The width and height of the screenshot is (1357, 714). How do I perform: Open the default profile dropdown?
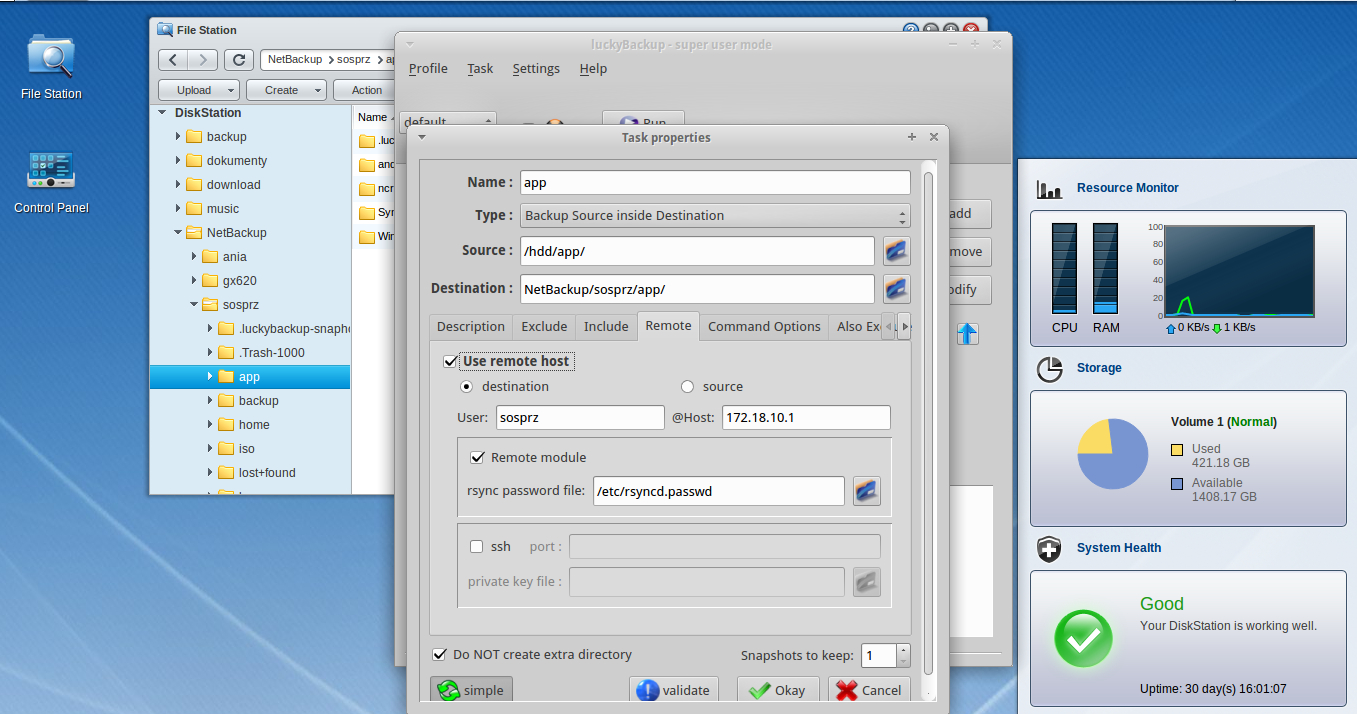(448, 122)
